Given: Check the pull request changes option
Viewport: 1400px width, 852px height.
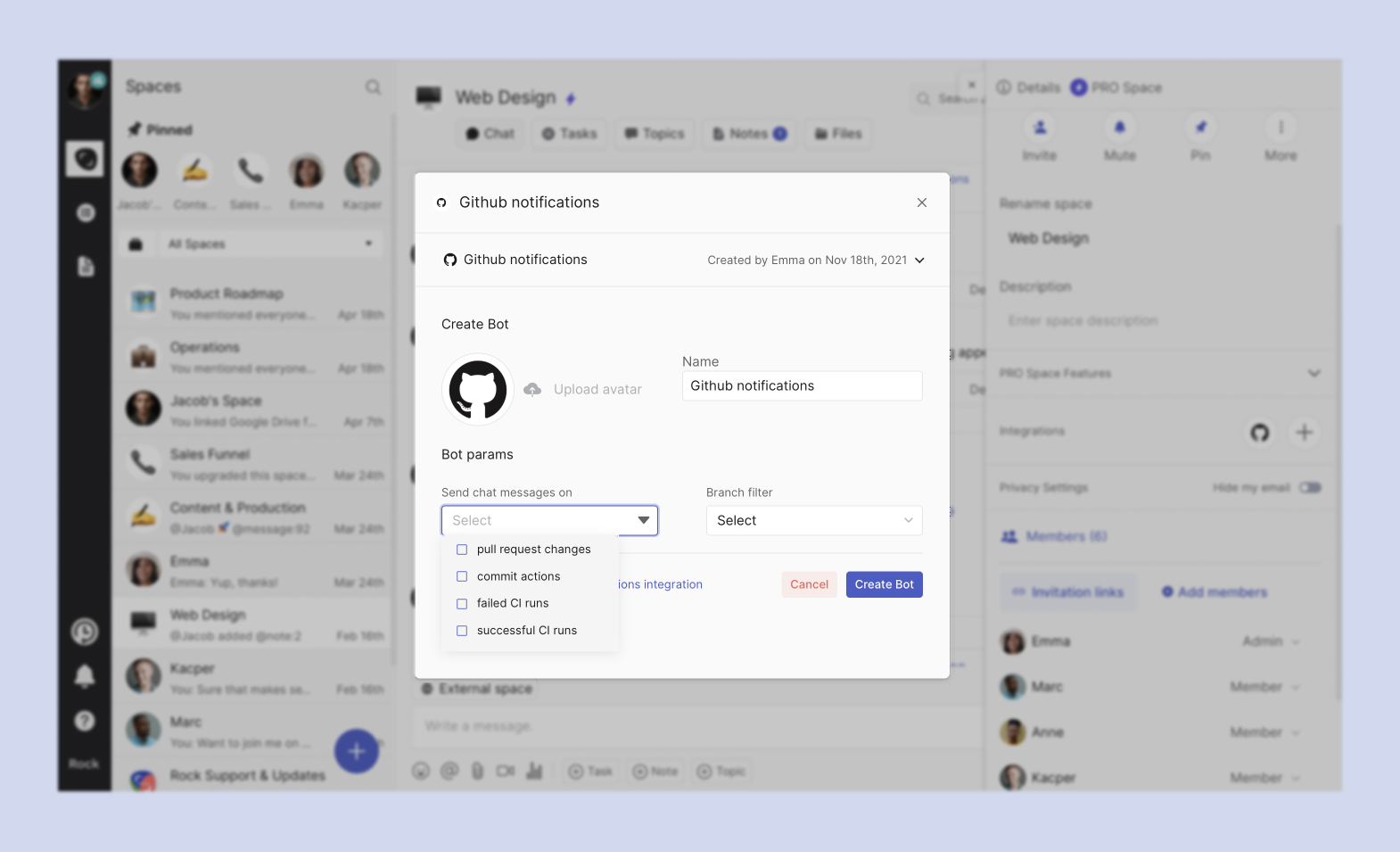Looking at the screenshot, I should (462, 550).
